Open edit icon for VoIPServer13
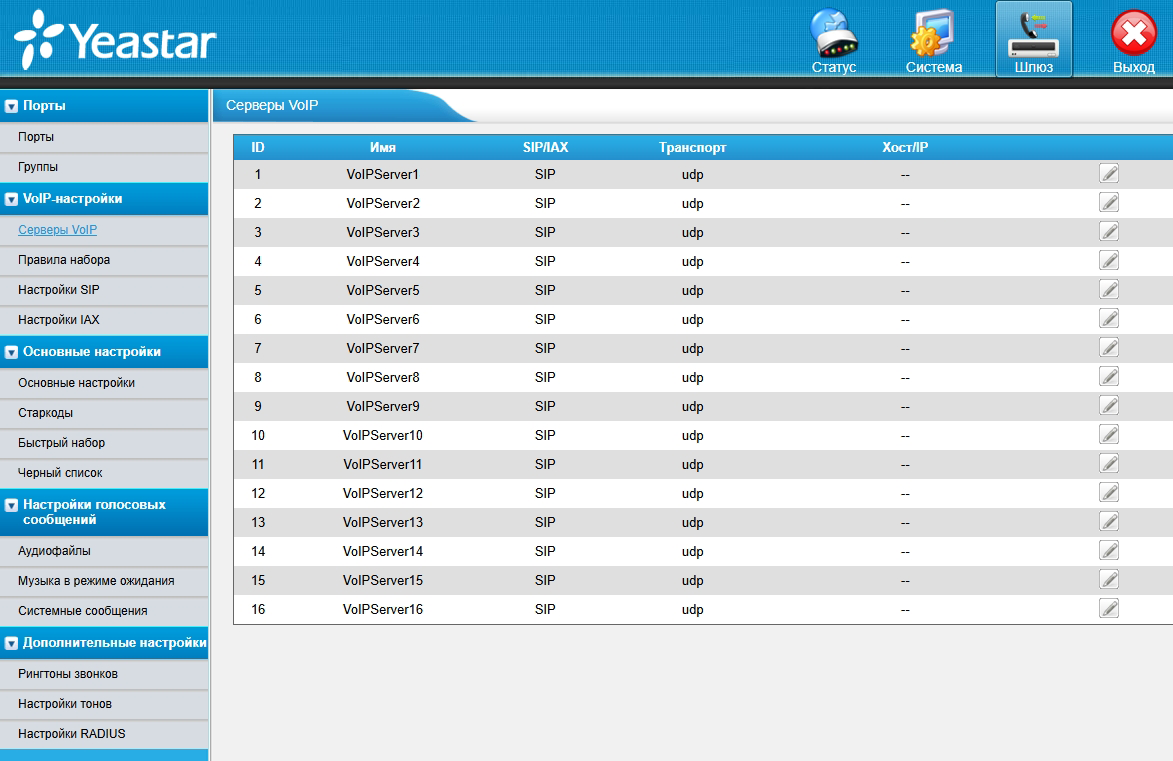Screen dimensions: 1173x761 1108,522
